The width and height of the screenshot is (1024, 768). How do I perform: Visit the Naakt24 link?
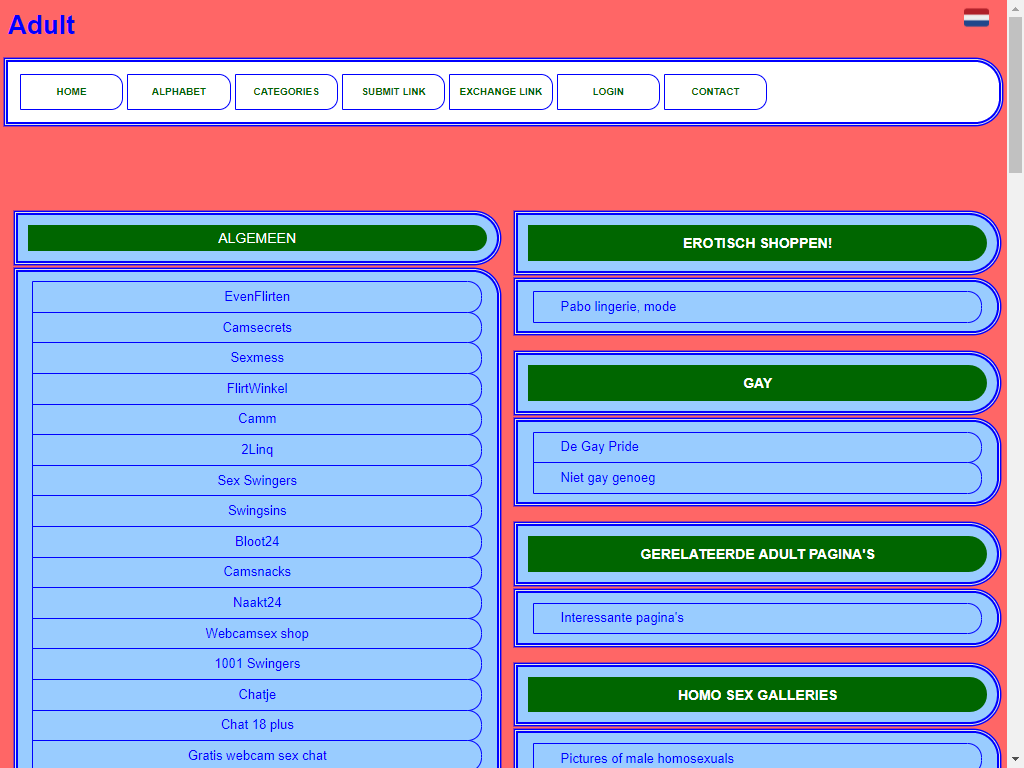tap(257, 602)
